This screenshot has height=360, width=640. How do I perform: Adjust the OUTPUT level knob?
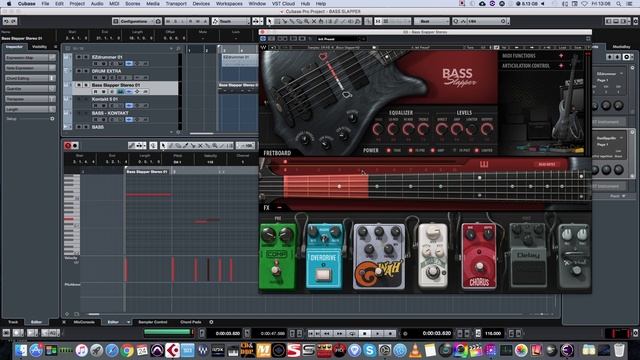486,129
